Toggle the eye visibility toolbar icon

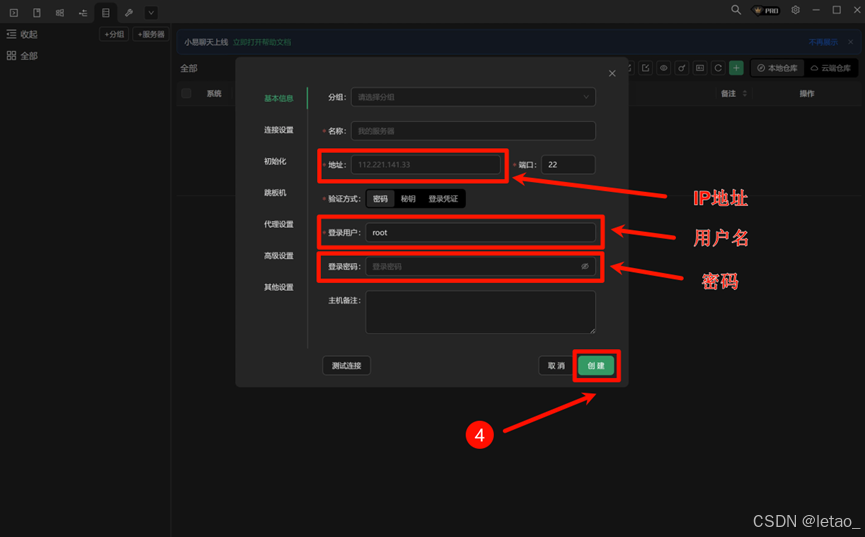tap(664, 68)
